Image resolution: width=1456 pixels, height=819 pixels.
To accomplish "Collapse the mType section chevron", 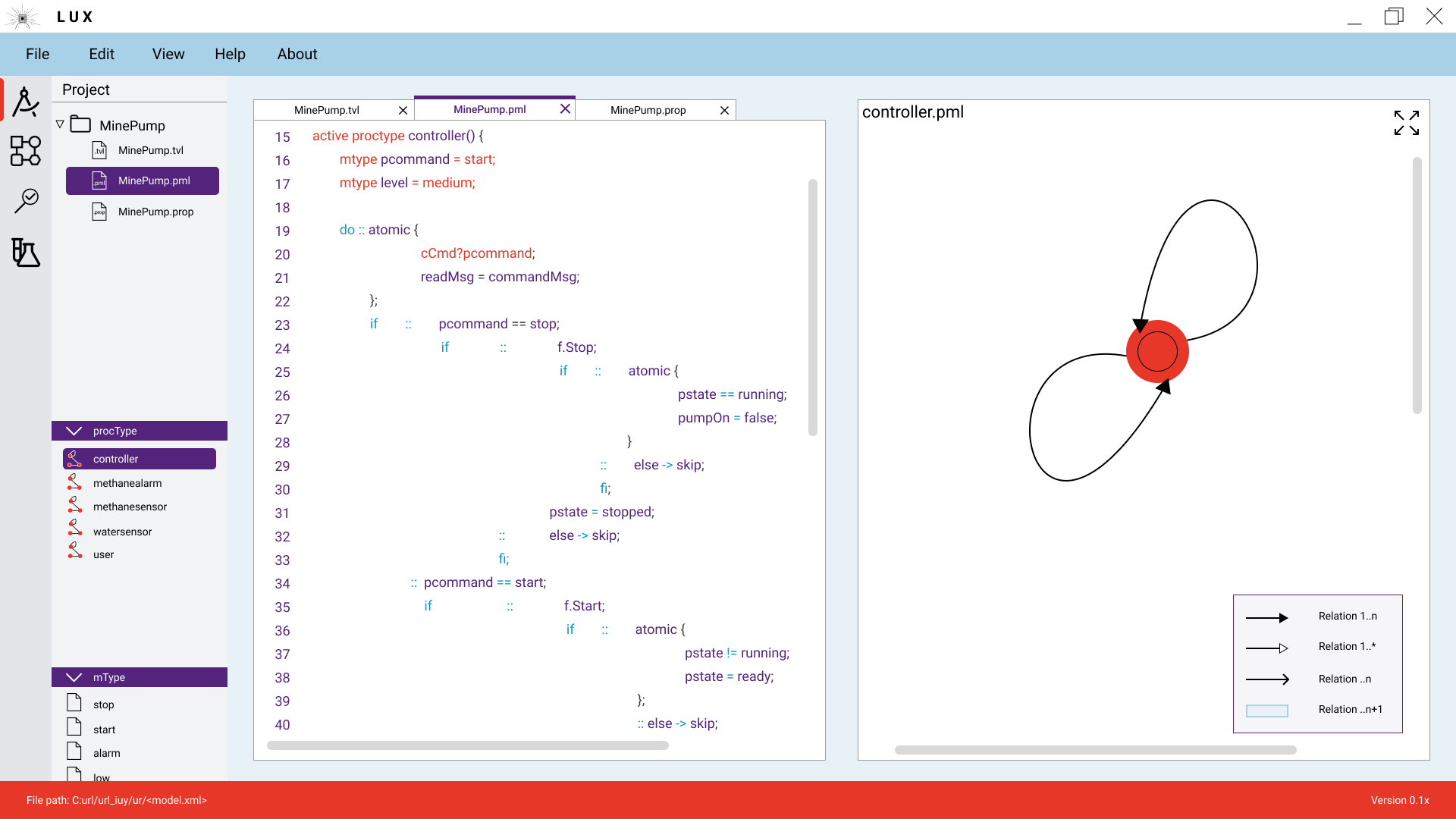I will click(74, 677).
